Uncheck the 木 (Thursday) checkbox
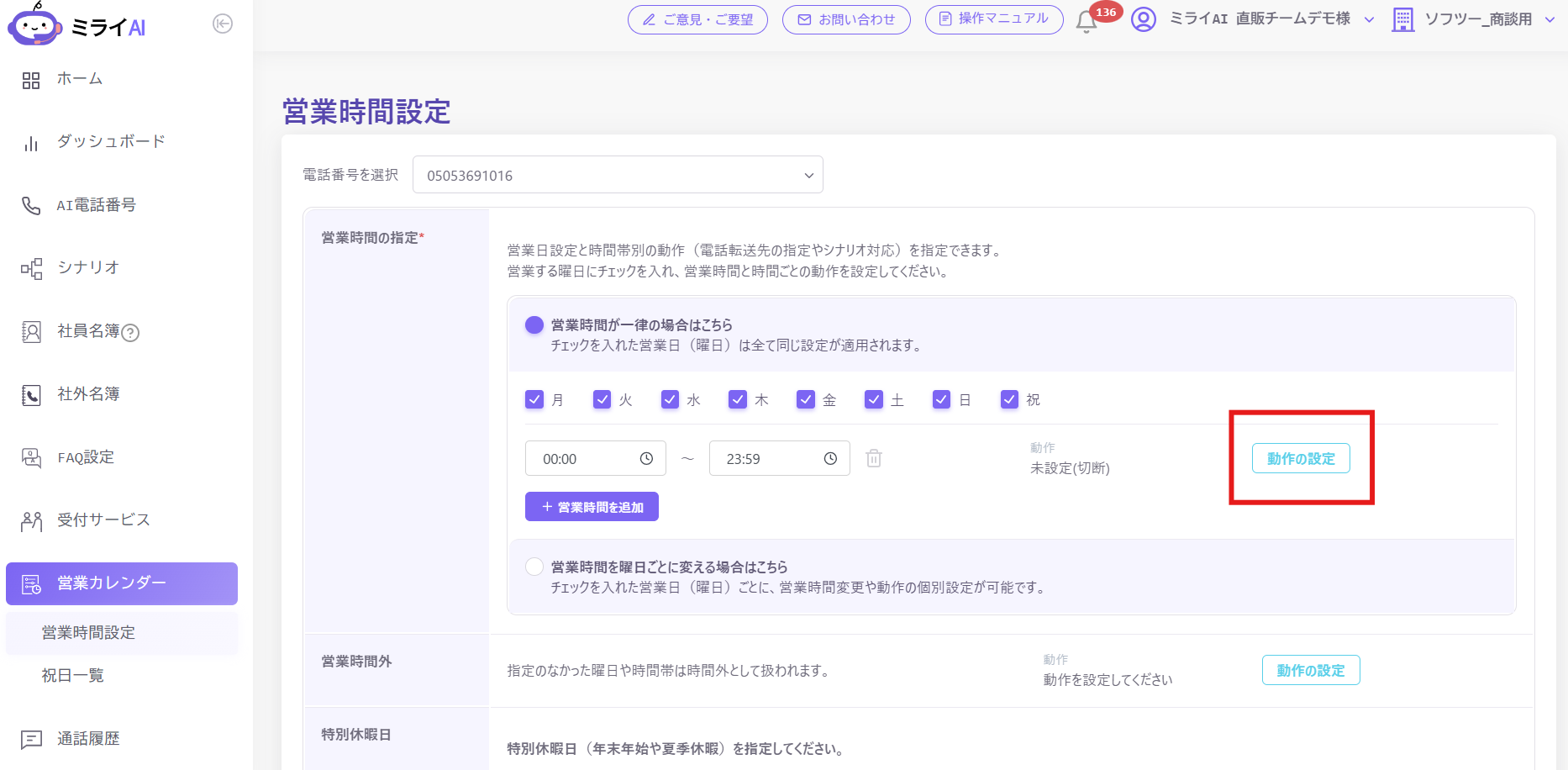Viewport: 1568px width, 770px height. click(x=738, y=399)
